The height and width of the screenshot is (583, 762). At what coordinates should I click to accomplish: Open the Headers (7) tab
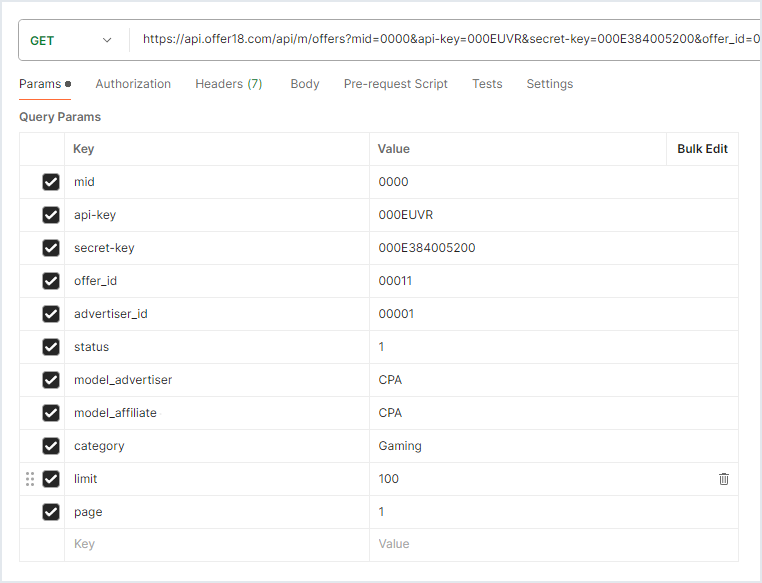point(228,84)
